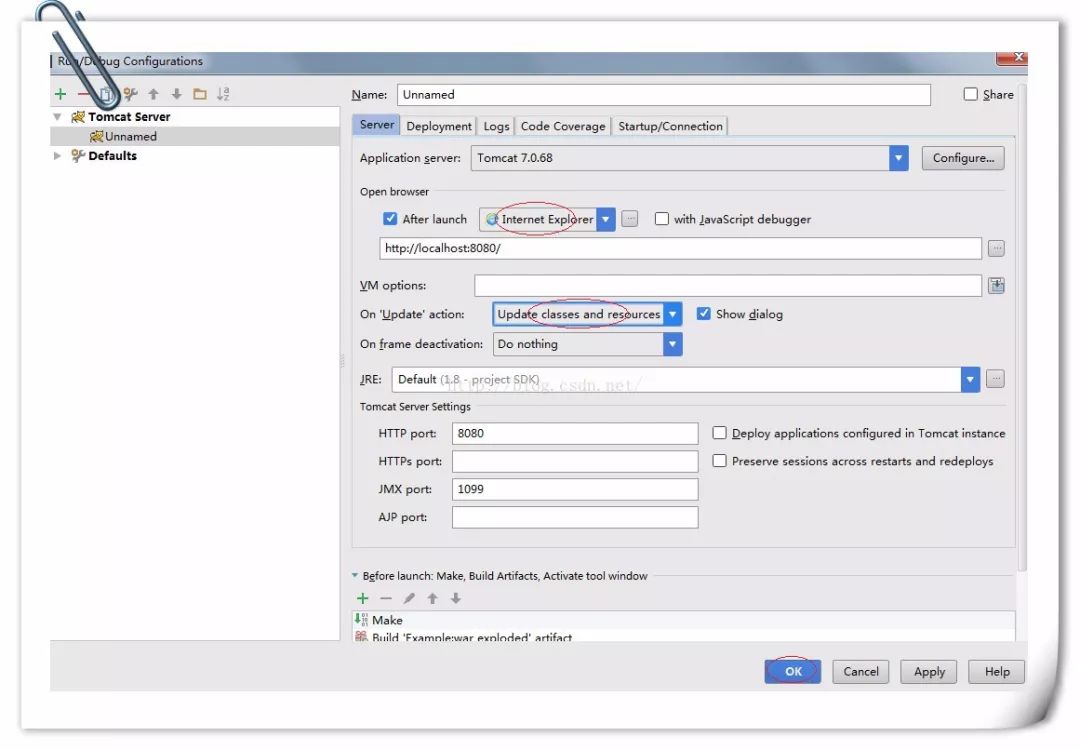This screenshot has width=1080, height=750.
Task: Add a before launch task with plus icon
Action: click(x=362, y=598)
